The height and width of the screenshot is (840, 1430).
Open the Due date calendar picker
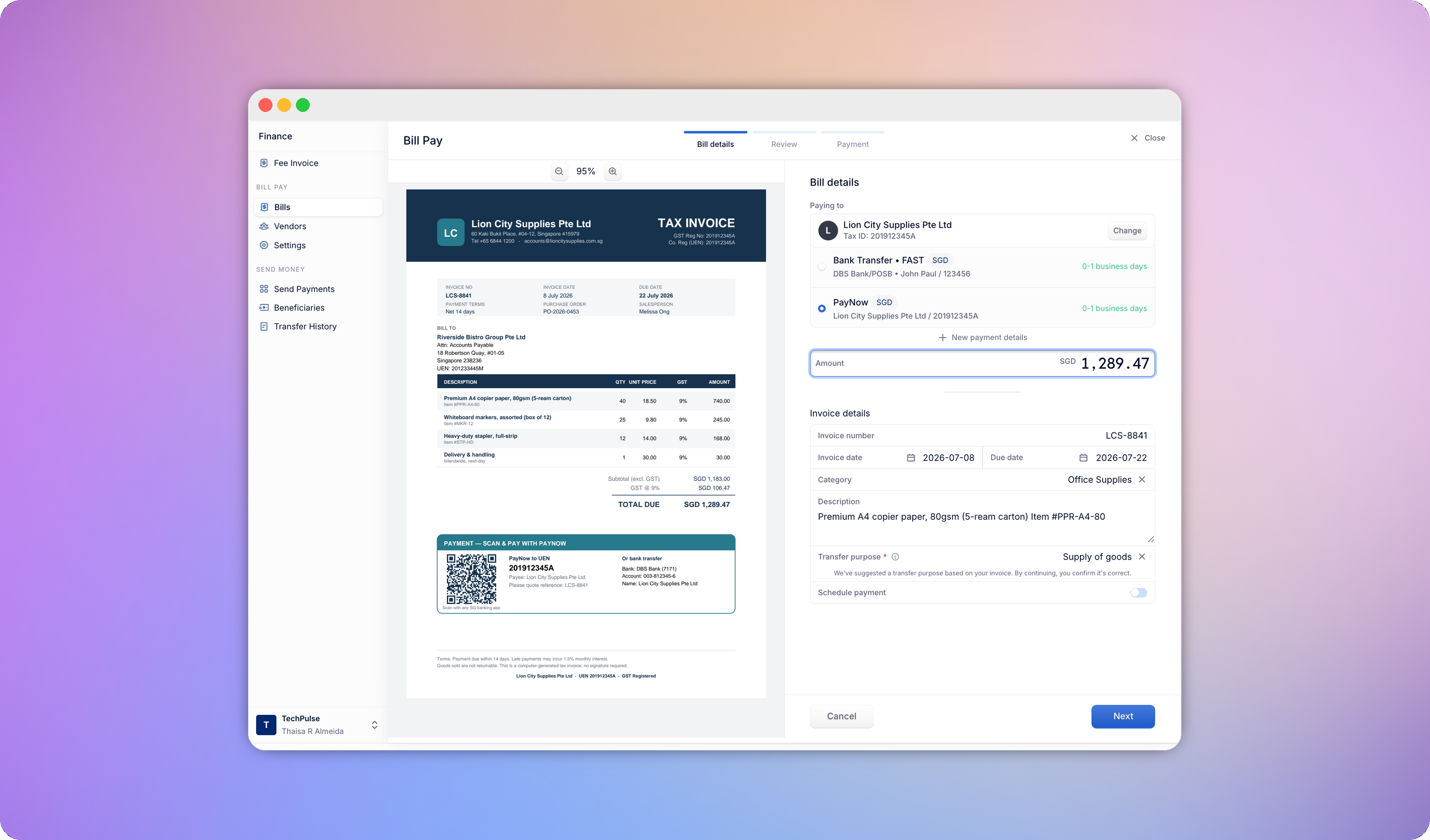1083,457
